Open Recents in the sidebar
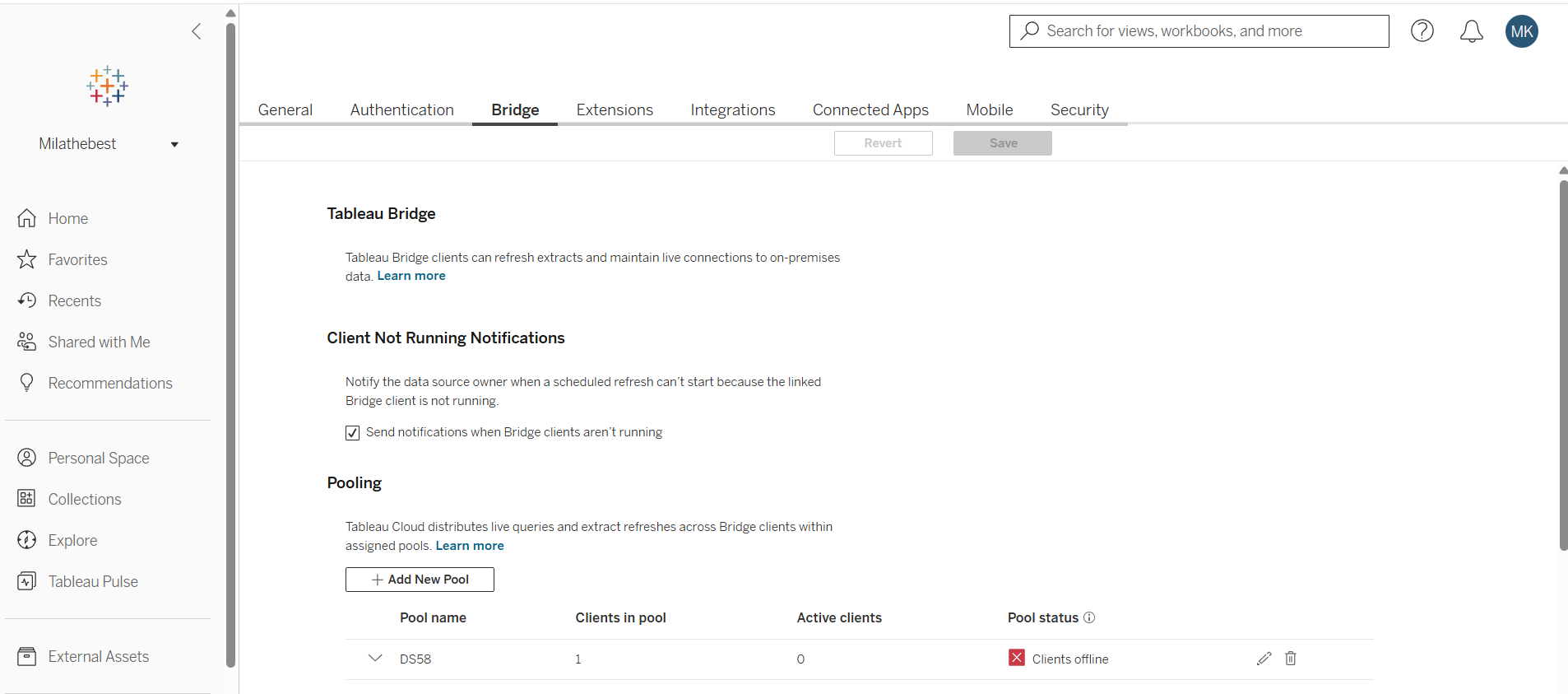 click(75, 300)
